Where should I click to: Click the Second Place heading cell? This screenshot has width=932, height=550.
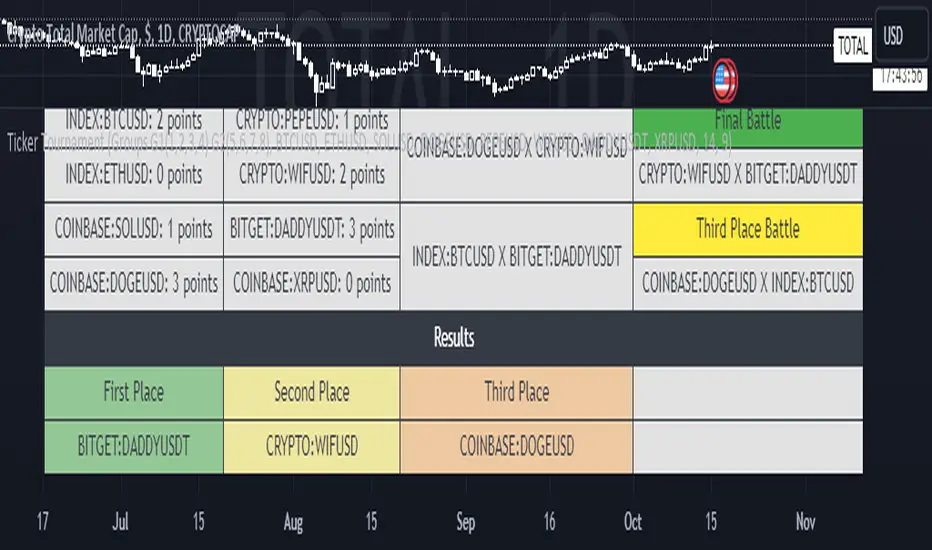312,392
